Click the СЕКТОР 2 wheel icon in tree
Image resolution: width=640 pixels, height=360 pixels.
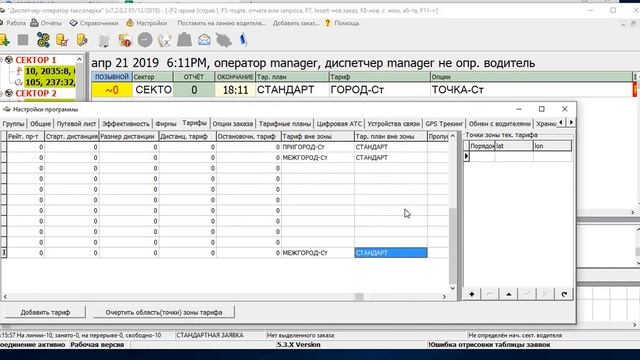pos(9,93)
